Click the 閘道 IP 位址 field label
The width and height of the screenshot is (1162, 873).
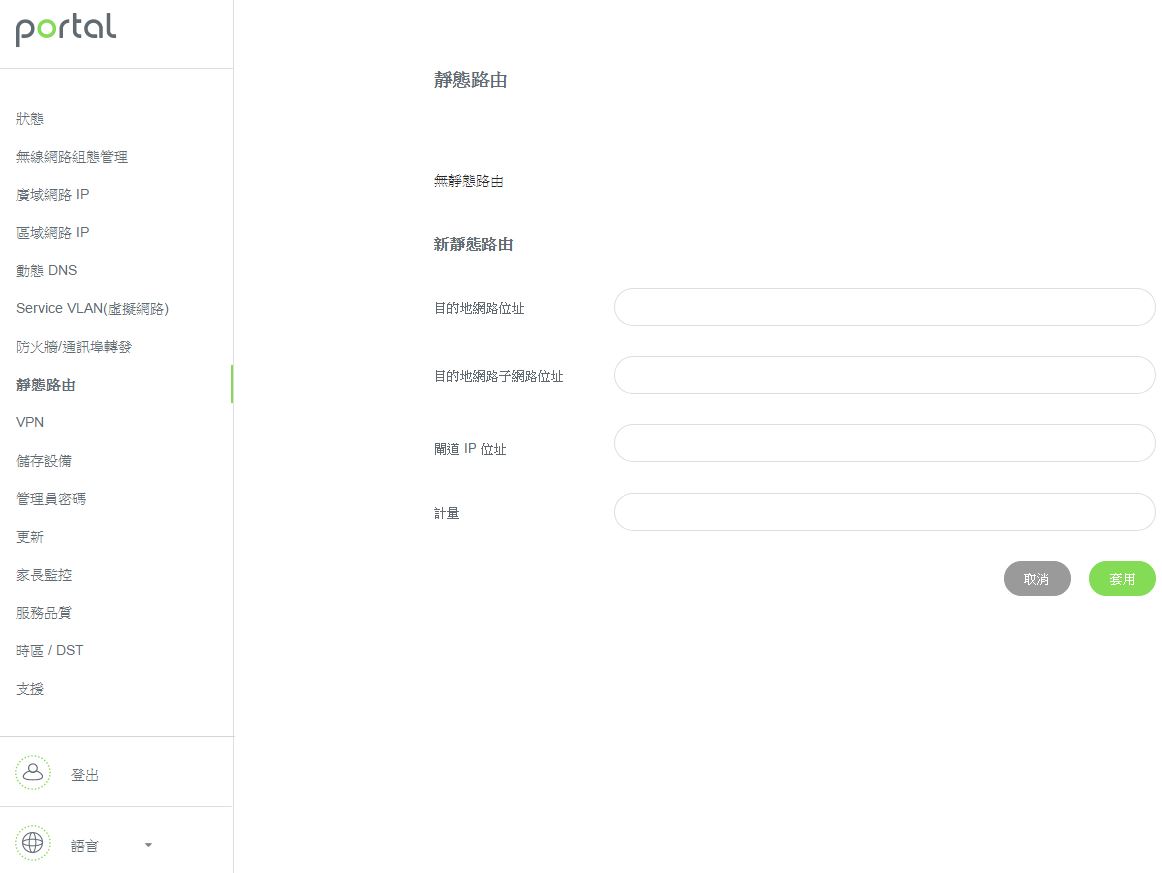(x=470, y=449)
